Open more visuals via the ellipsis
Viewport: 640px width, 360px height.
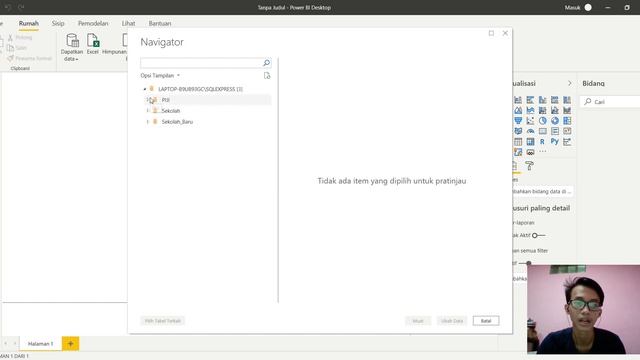point(542,151)
